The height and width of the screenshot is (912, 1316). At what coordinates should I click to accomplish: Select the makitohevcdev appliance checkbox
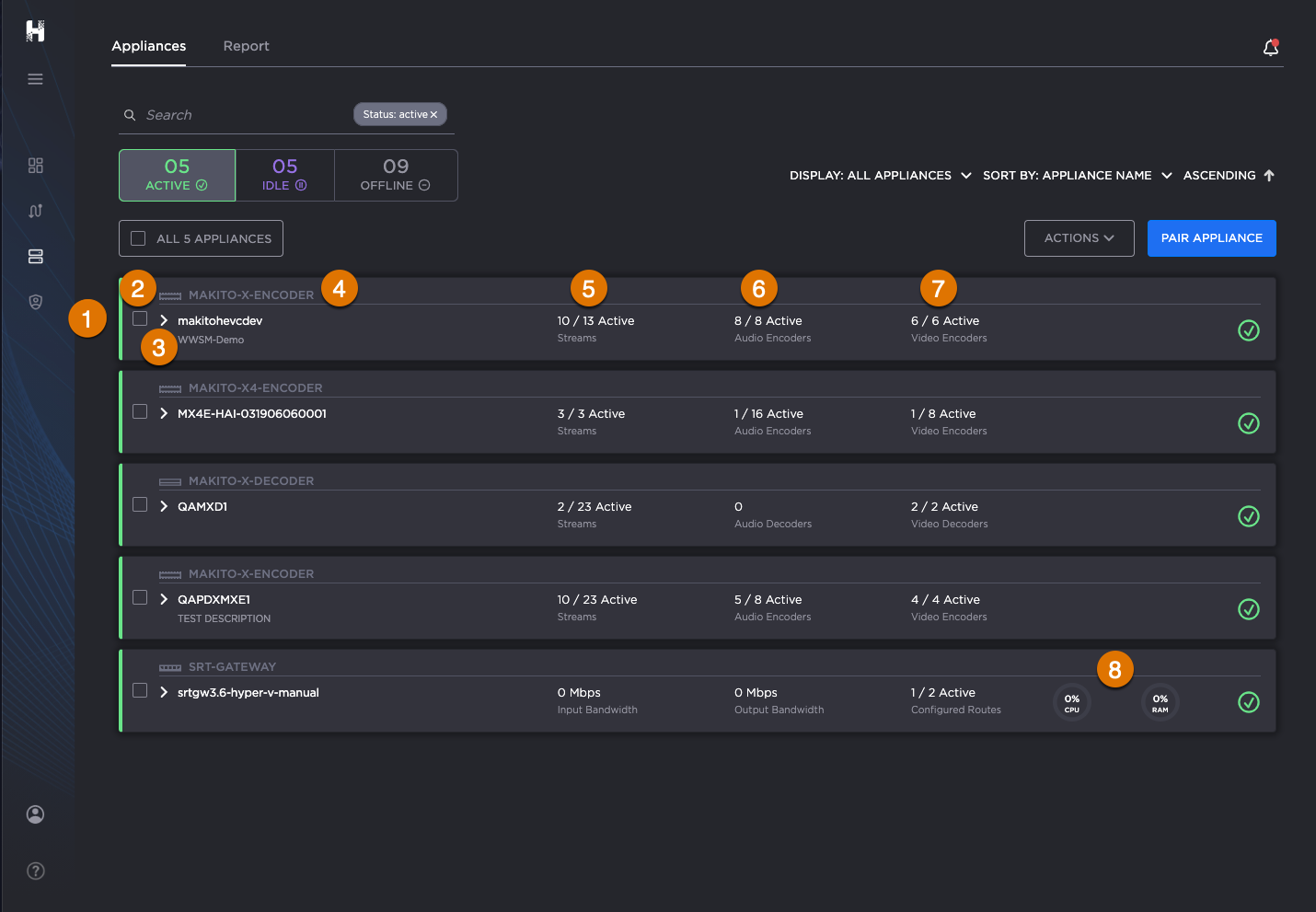pyautogui.click(x=140, y=318)
